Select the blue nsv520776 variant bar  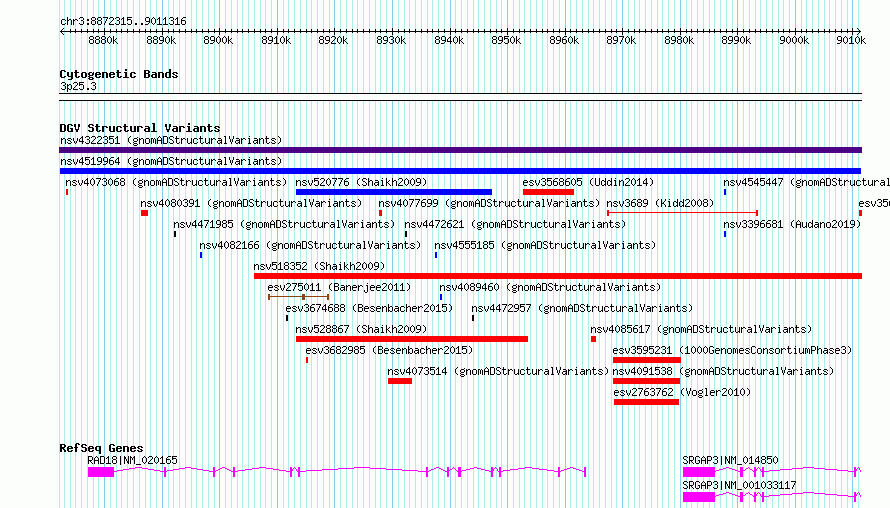tap(393, 192)
